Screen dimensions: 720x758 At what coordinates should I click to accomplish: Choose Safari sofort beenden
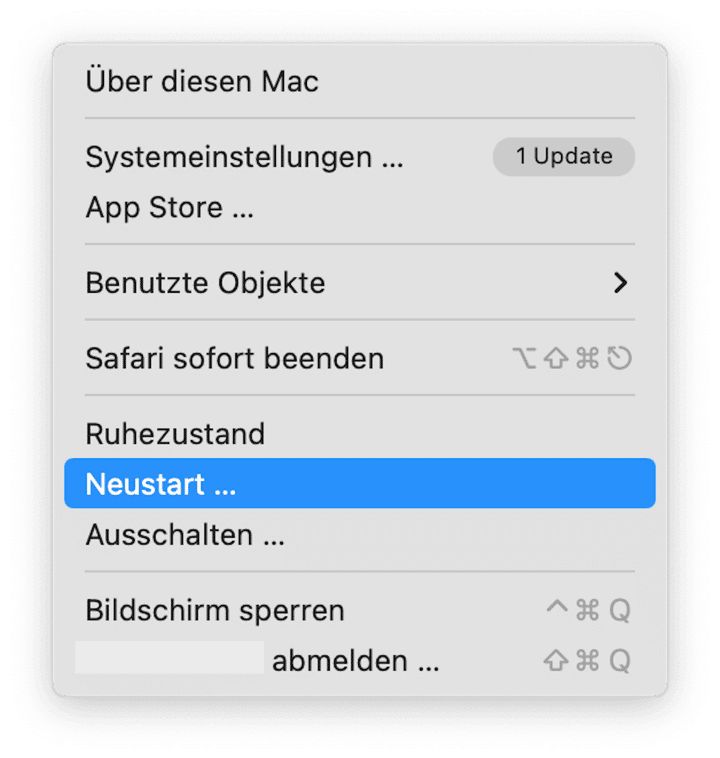(360, 358)
